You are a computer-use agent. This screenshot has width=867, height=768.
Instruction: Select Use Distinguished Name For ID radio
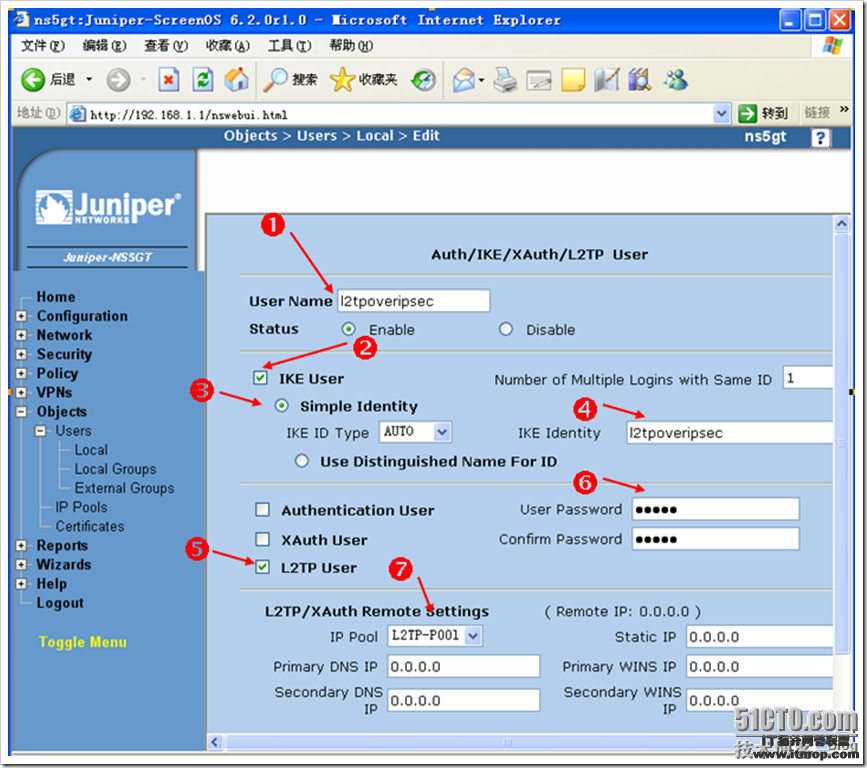[x=301, y=461]
